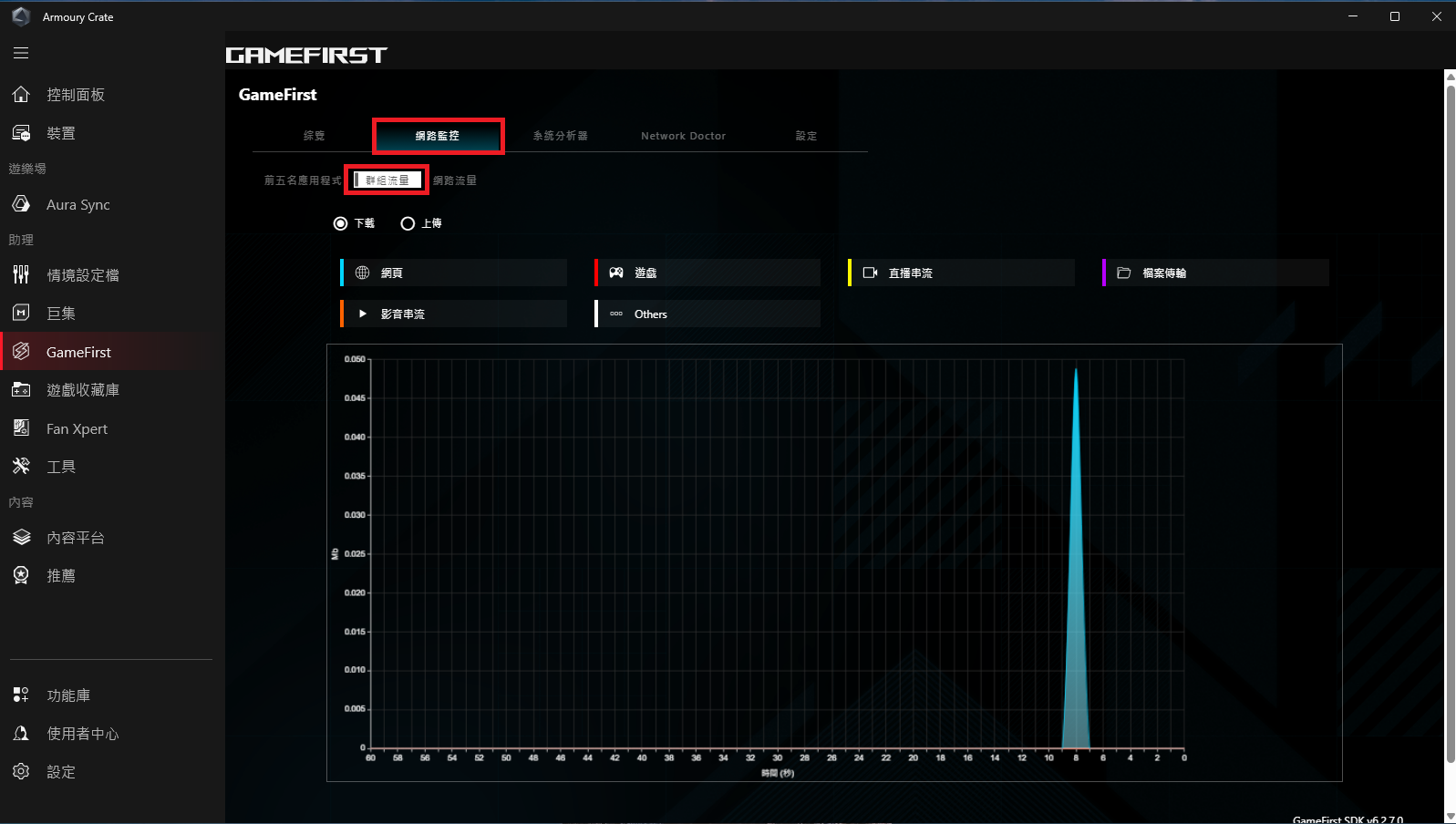This screenshot has height=824, width=1456.
Task: Open the 使用者中心 bell icon
Action: coord(21,734)
